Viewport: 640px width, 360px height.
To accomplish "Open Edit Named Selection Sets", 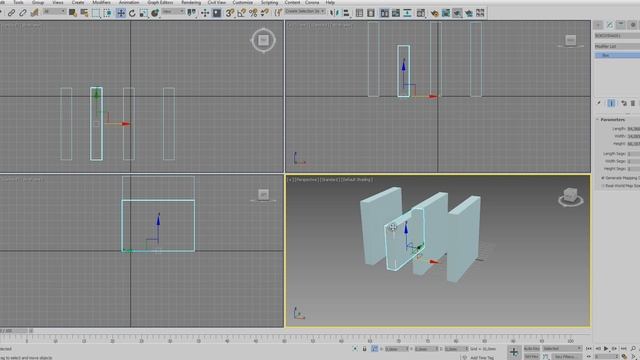I will pos(279,13).
